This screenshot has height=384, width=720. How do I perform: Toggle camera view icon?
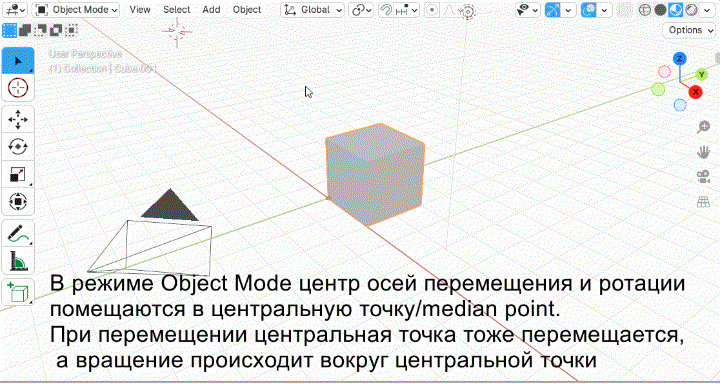(703, 177)
